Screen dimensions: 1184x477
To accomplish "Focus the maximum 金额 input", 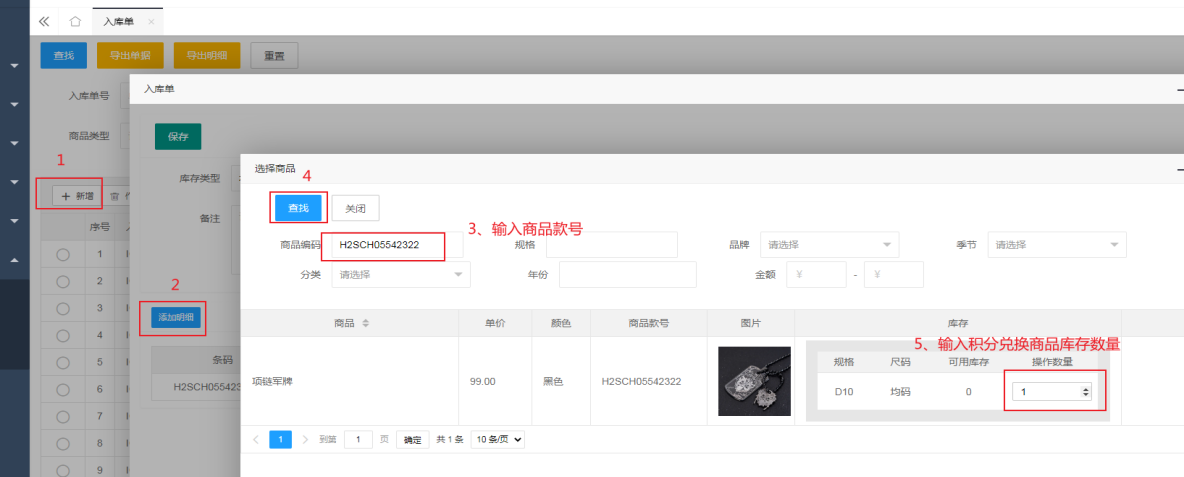I will (x=894, y=275).
